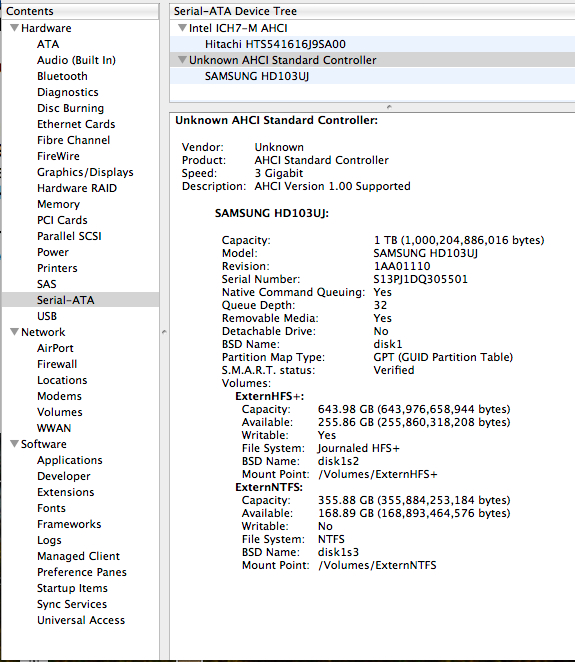Grab the horizontal pane splitter handle
Screen dimensions: 575x662
(x=389, y=107)
